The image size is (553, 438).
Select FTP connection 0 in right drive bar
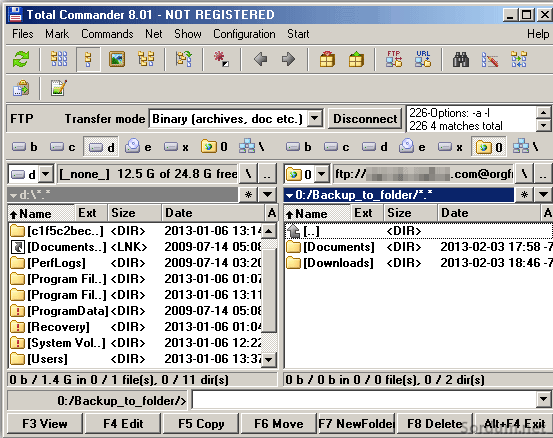[489, 147]
